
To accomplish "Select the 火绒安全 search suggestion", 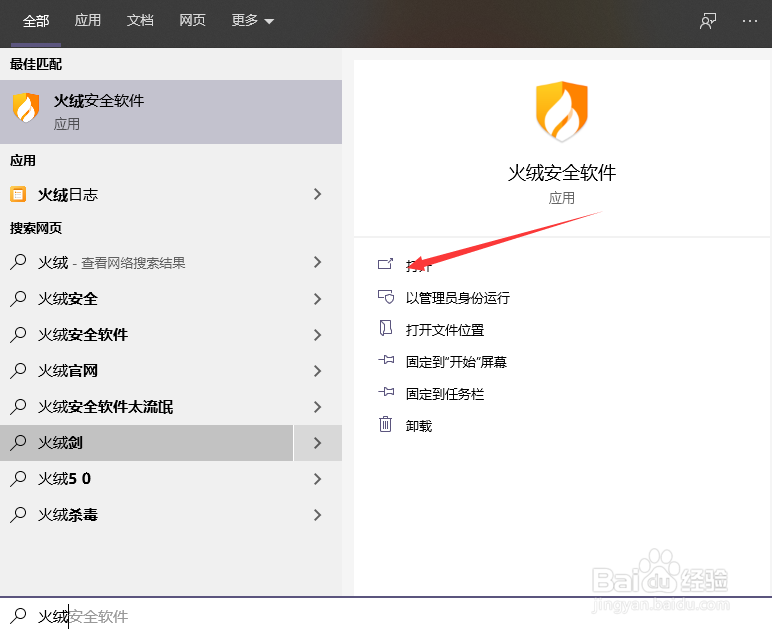I will click(x=146, y=299).
